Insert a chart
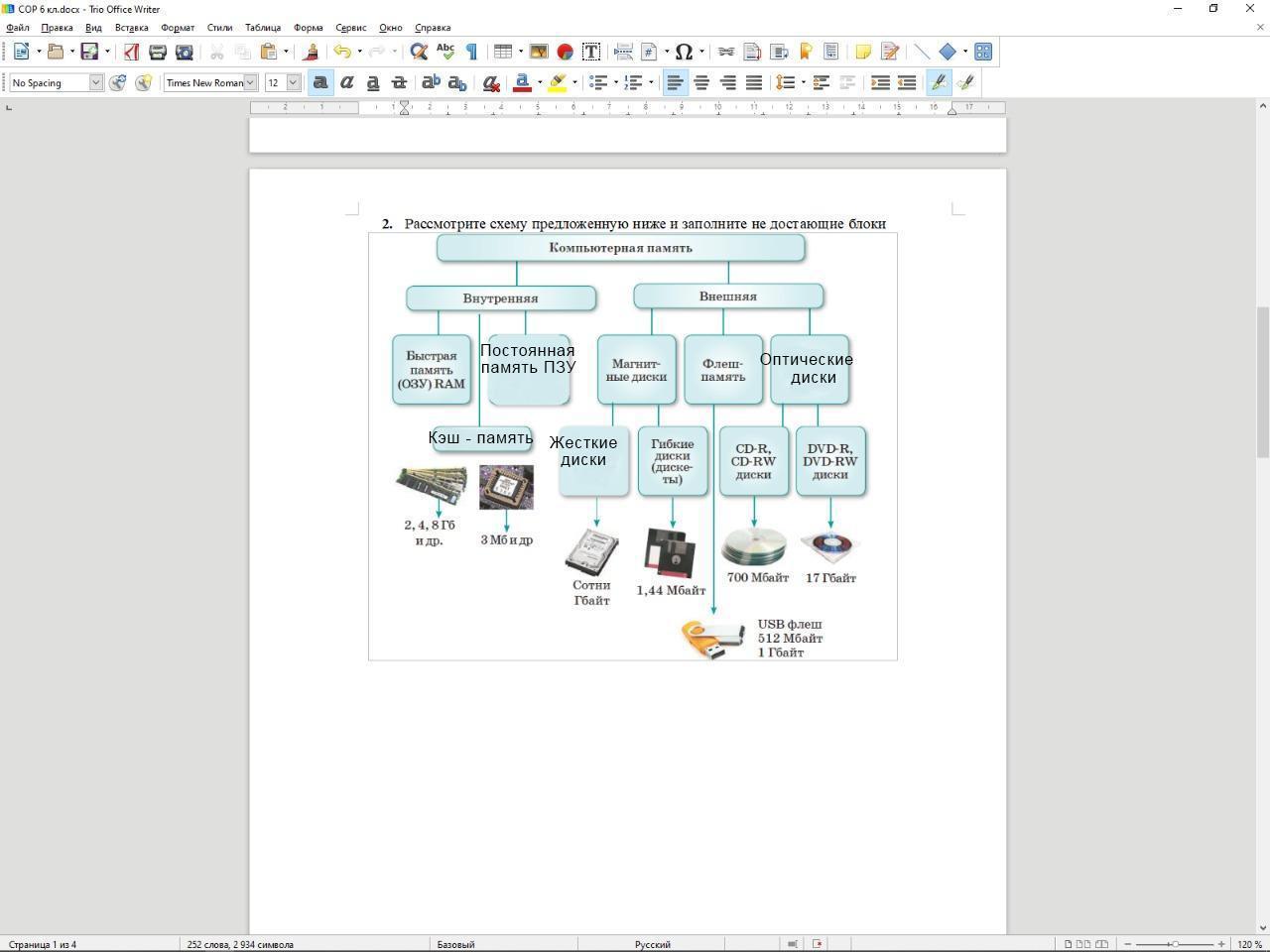1270x952 pixels. point(565,52)
